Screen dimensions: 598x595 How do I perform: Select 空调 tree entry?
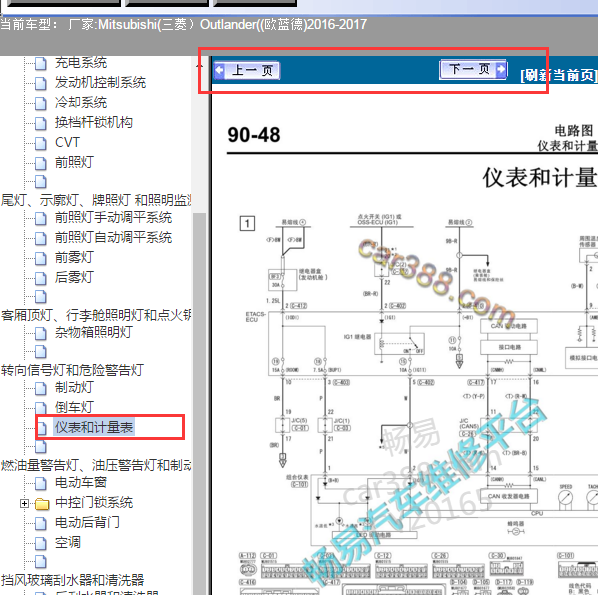(x=68, y=542)
